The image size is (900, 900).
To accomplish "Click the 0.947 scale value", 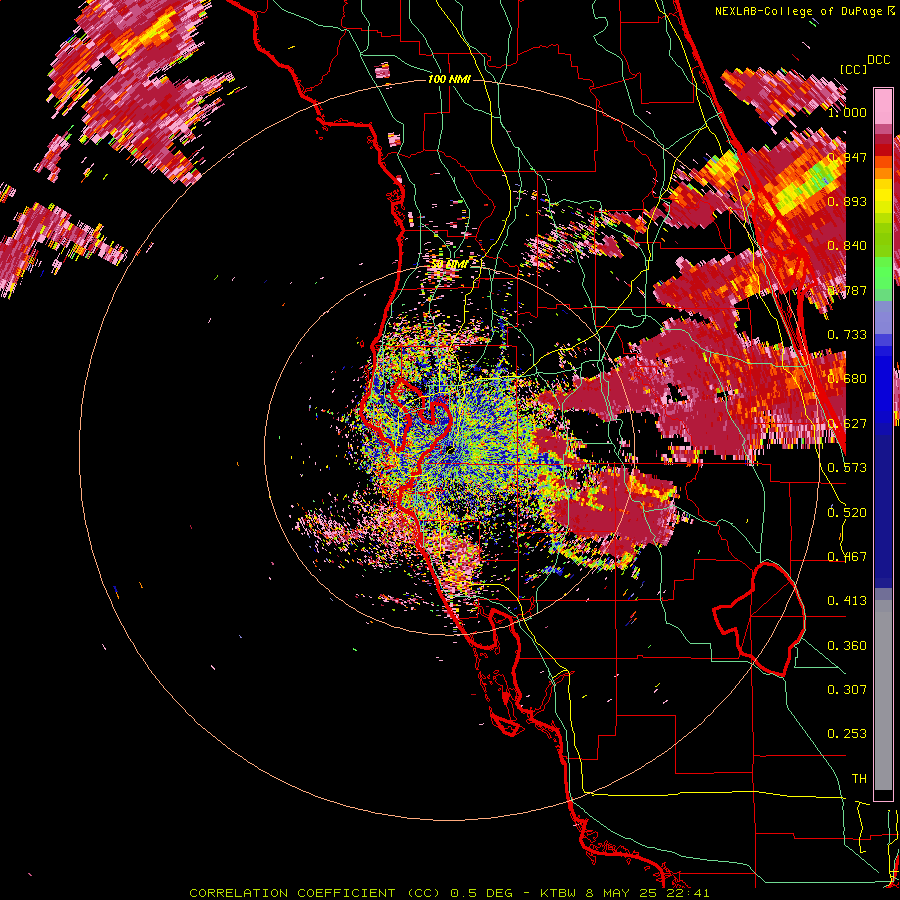I will pyautogui.click(x=847, y=157).
